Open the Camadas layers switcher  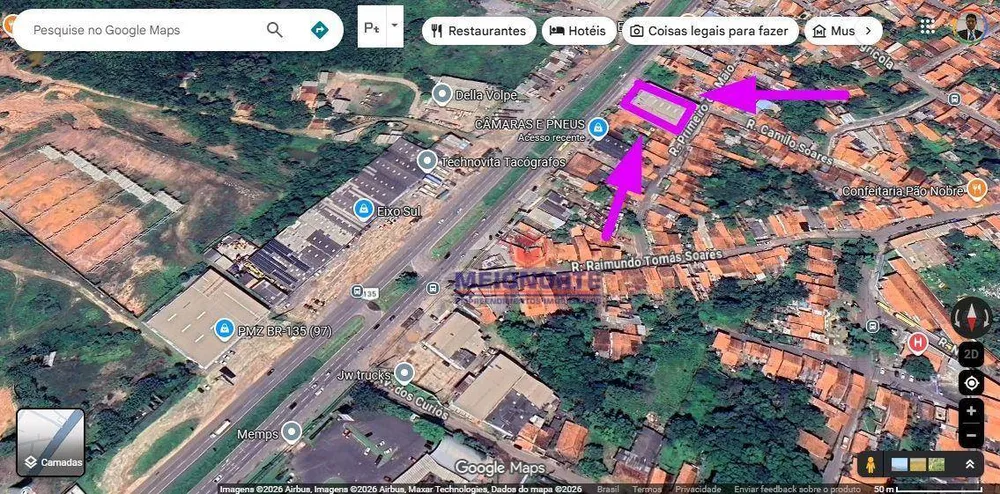coord(50,442)
